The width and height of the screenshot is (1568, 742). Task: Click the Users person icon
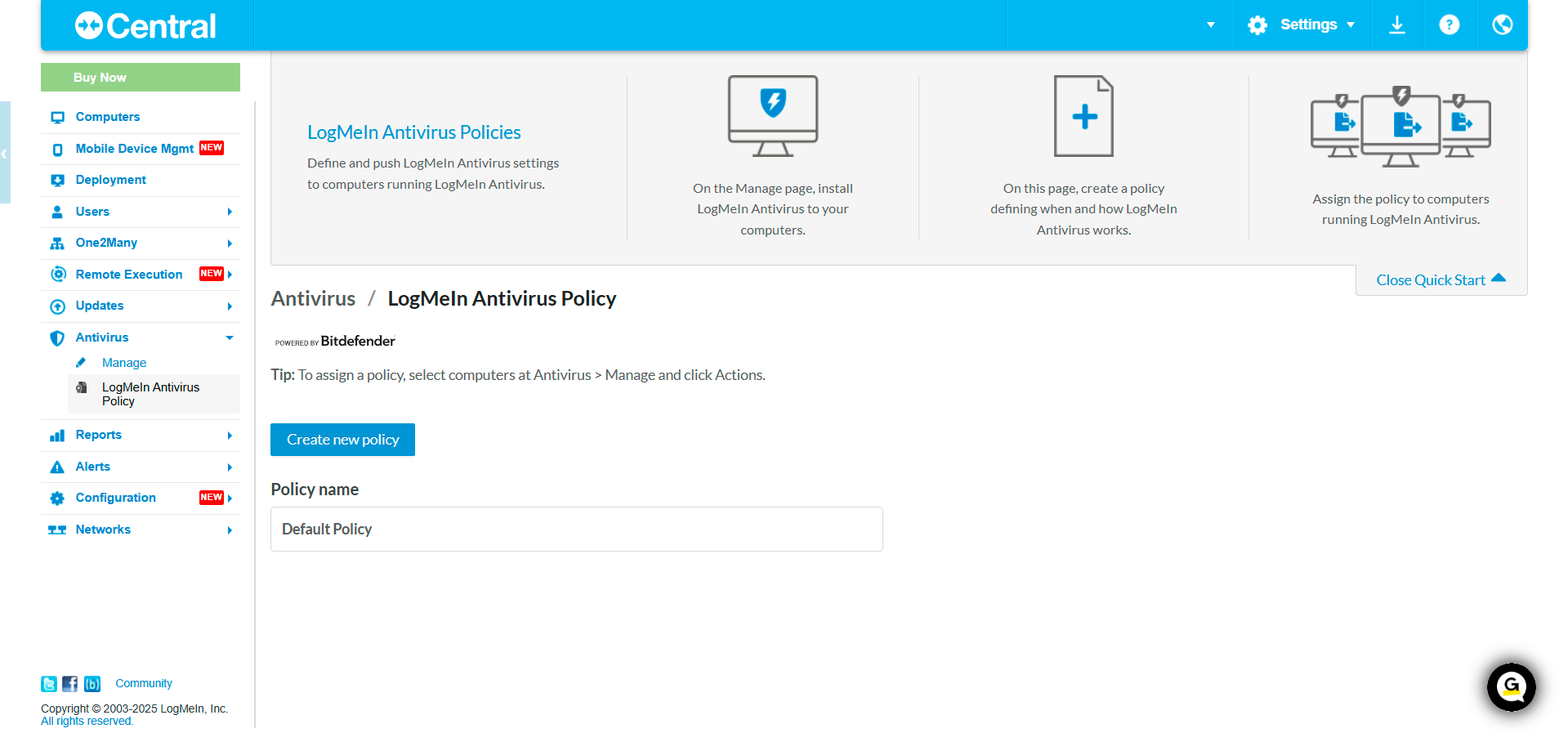pos(57,212)
